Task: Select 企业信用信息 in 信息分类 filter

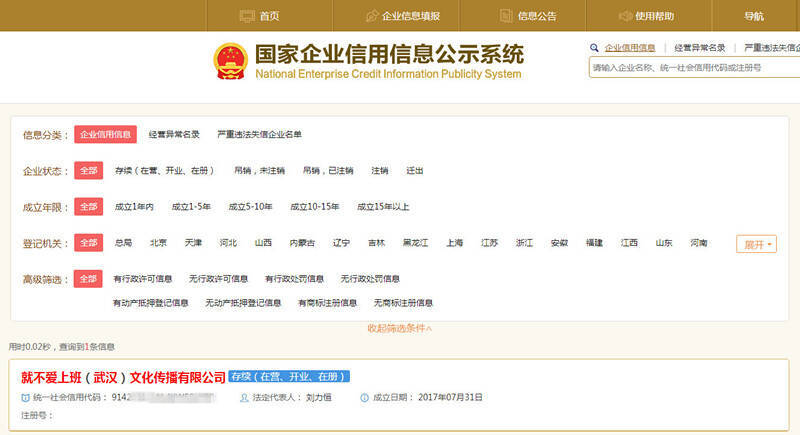Action: 105,134
